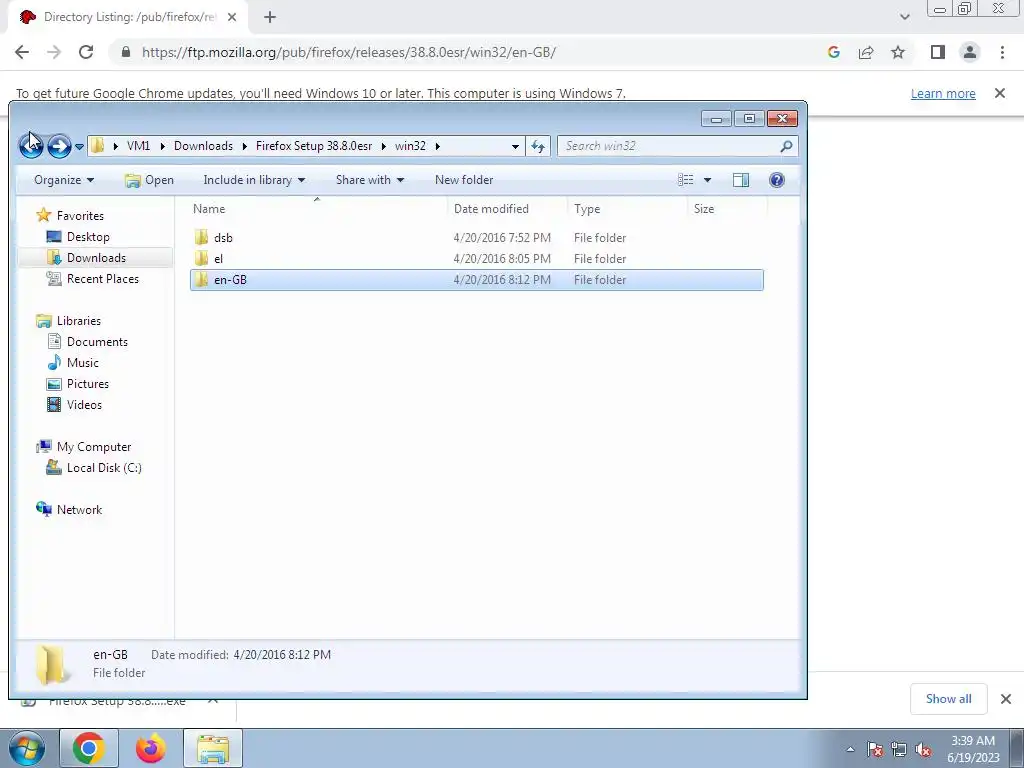Image resolution: width=1024 pixels, height=768 pixels.
Task: Show hidden tray icons arrow
Action: click(850, 749)
